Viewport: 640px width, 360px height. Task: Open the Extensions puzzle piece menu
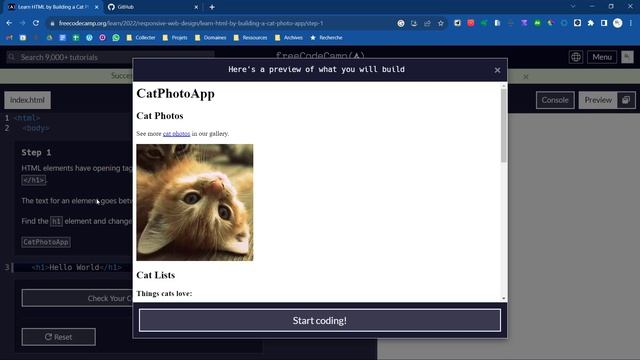591,23
